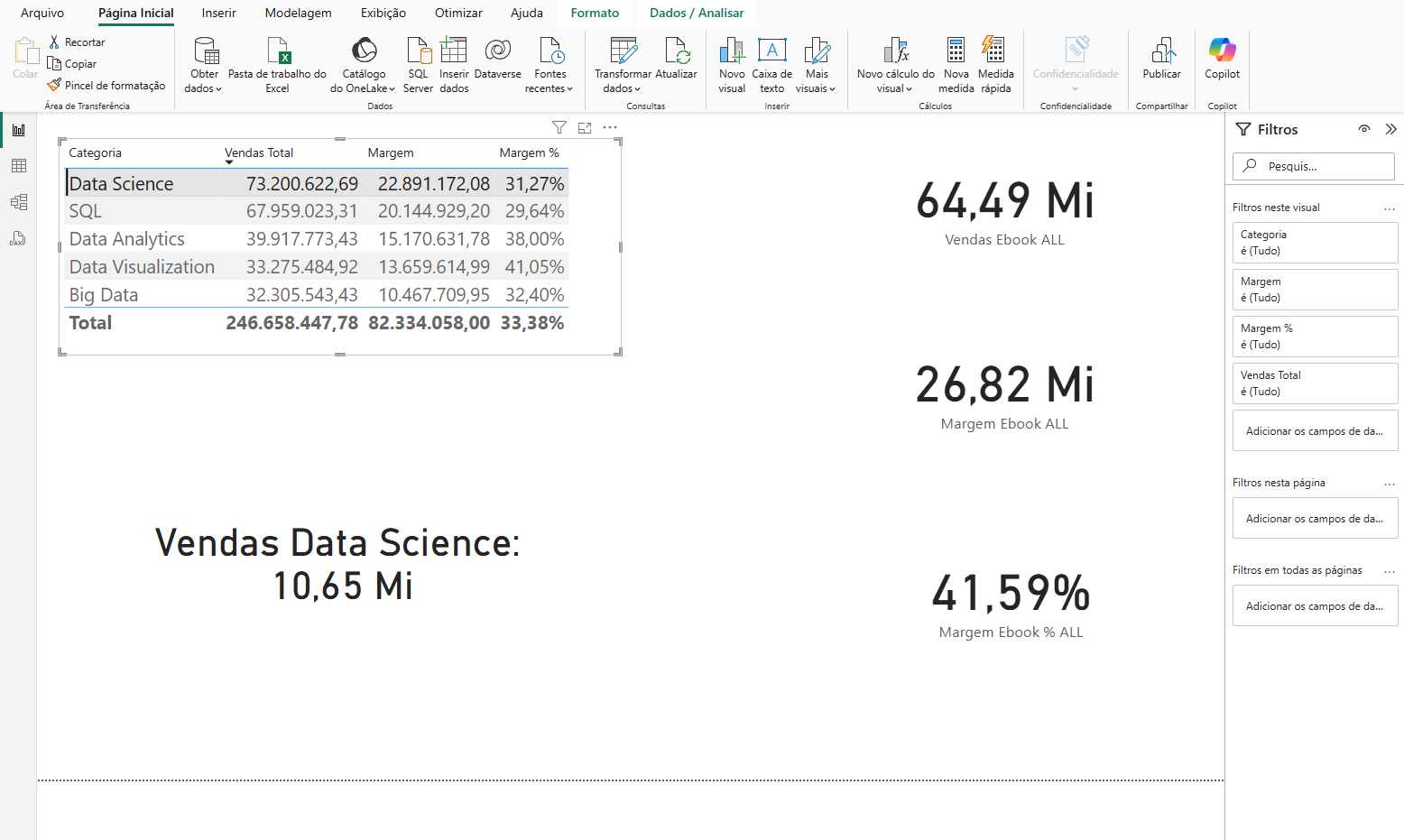The width and height of the screenshot is (1404, 840).
Task: Select Pincel de formatação tool
Action: tap(106, 86)
